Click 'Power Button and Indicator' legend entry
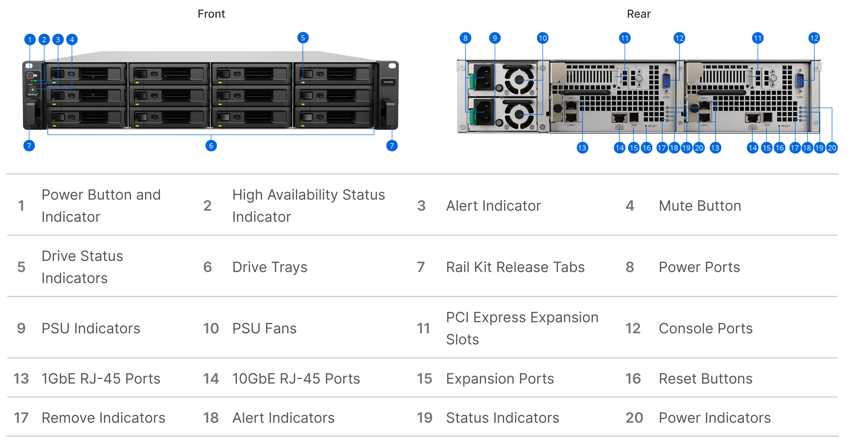 101,206
